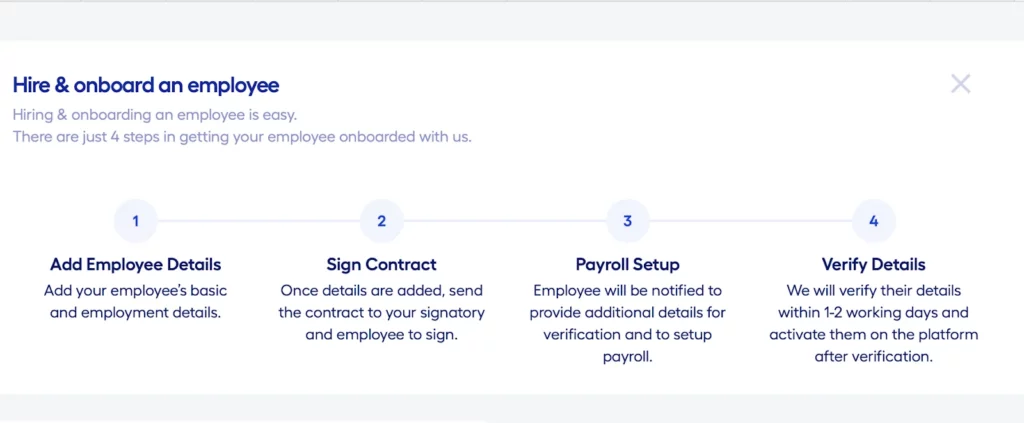
Task: Click the step 1 circle icon
Action: (135, 221)
